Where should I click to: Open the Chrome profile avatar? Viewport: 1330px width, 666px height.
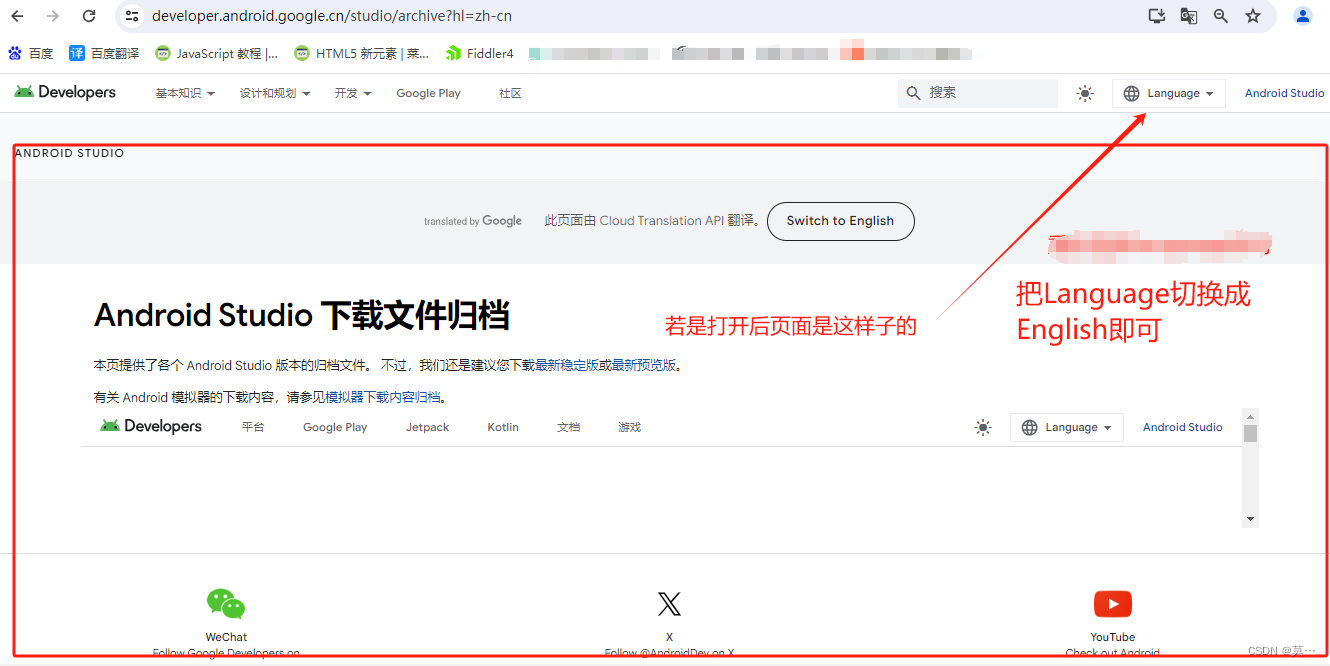[1303, 16]
